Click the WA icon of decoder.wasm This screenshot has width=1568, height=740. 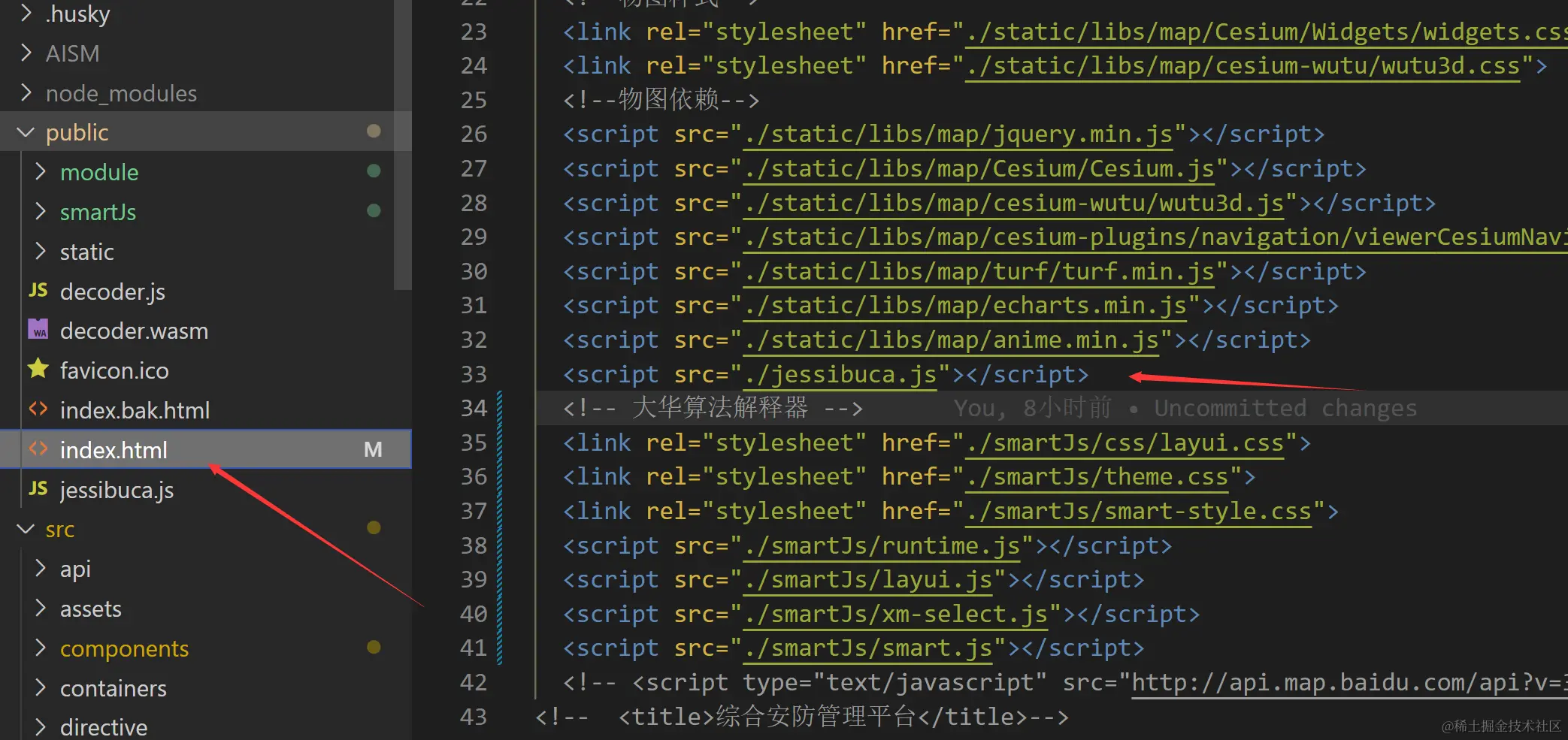pyautogui.click(x=38, y=330)
